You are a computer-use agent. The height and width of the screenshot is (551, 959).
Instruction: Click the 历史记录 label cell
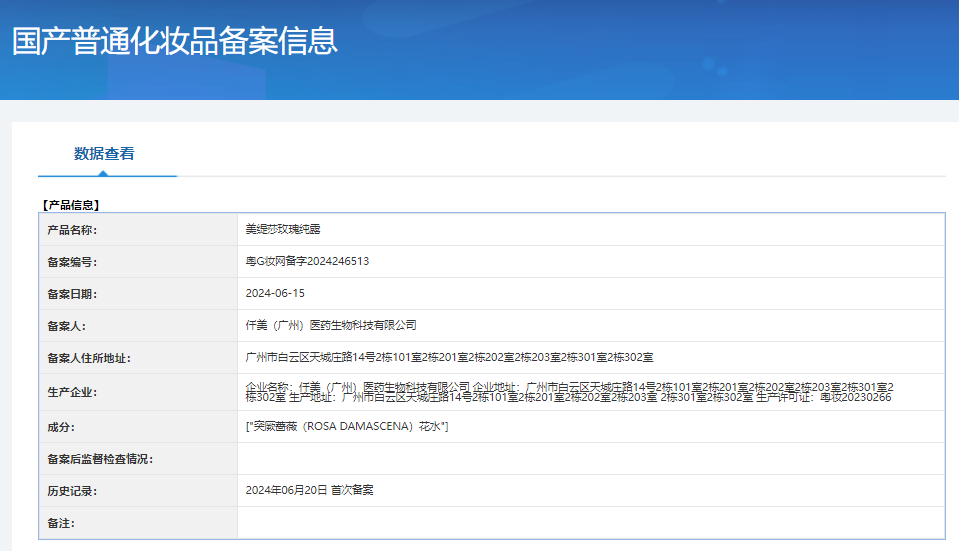point(138,490)
